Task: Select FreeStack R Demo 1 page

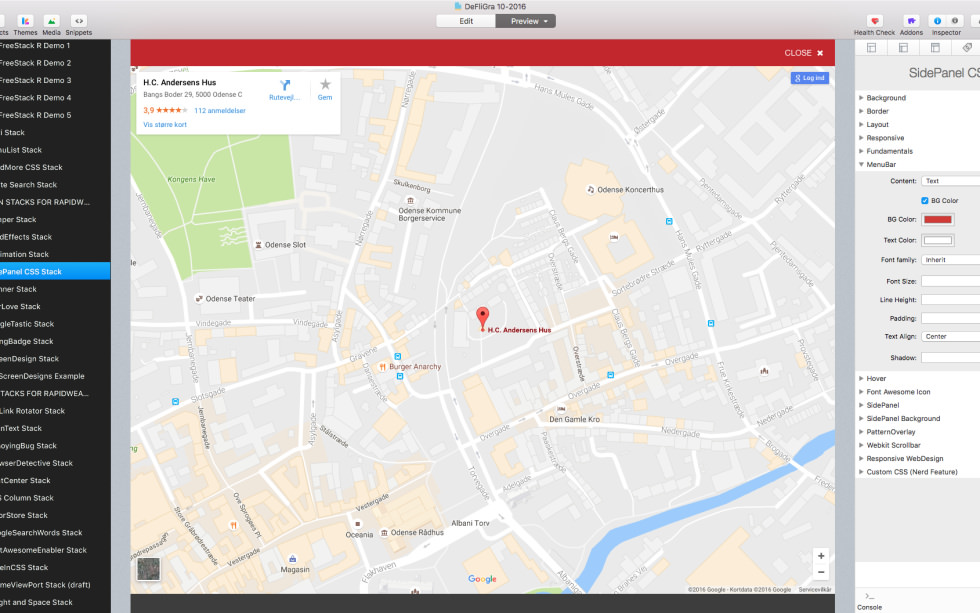Action: 55,46
